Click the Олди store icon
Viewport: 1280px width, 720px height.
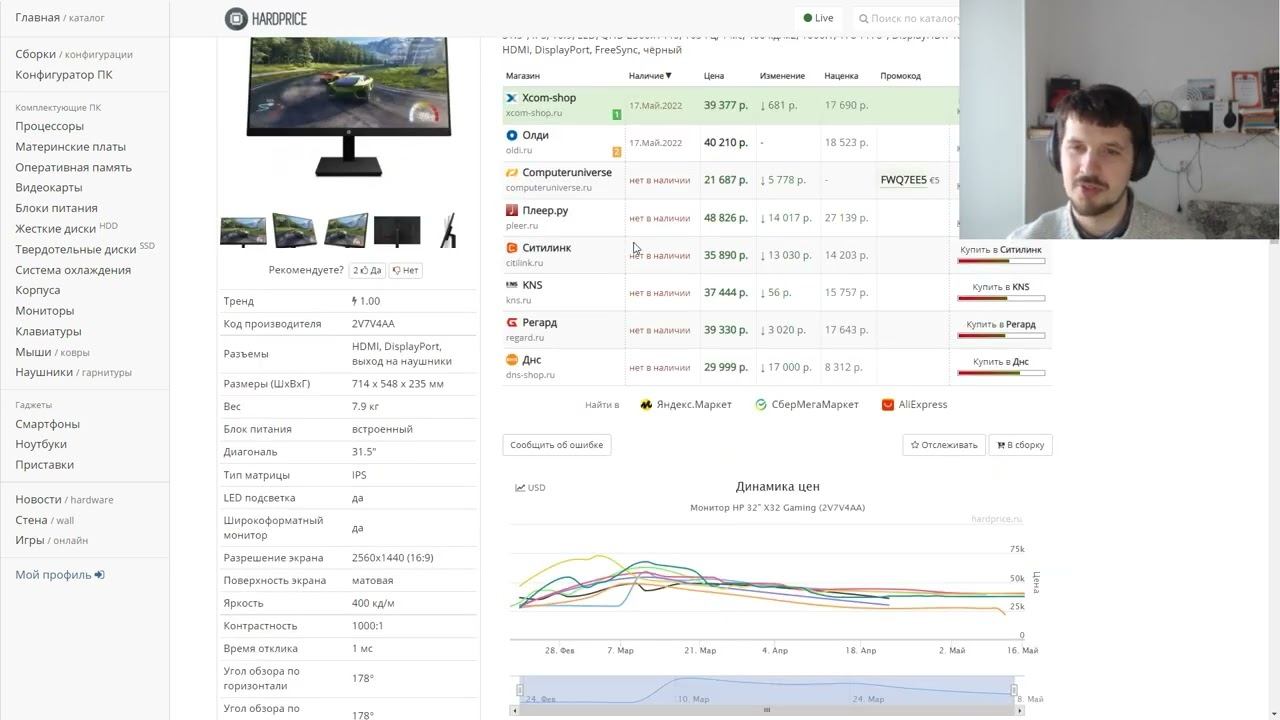[512, 135]
